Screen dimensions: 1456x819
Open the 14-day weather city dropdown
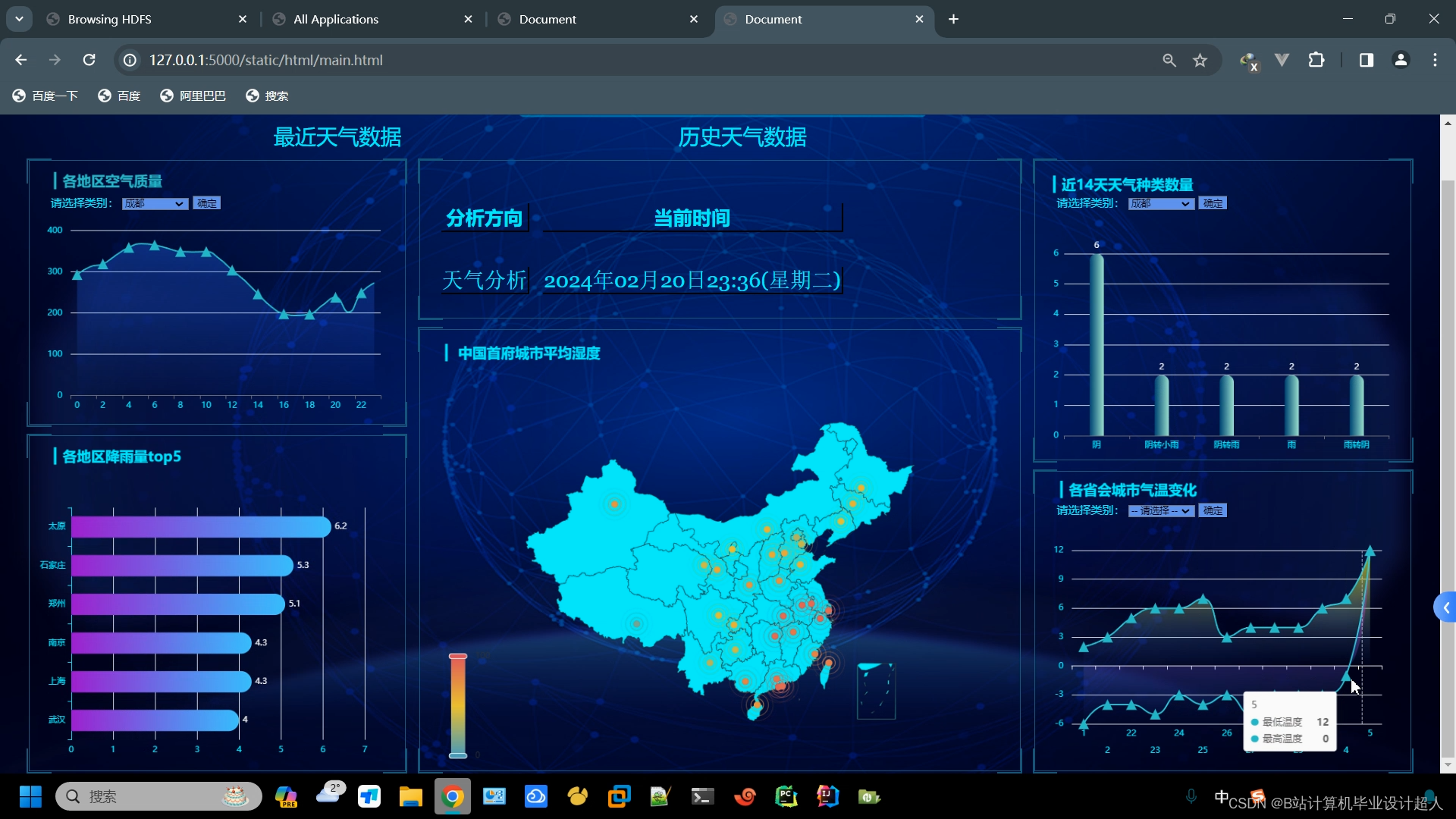[1160, 203]
